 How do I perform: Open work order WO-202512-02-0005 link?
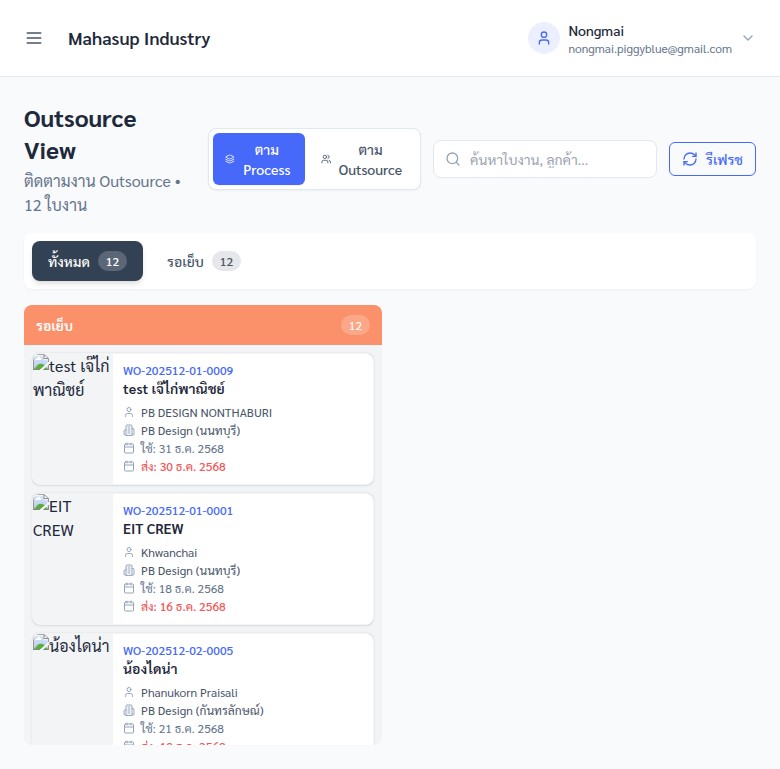[x=178, y=651]
